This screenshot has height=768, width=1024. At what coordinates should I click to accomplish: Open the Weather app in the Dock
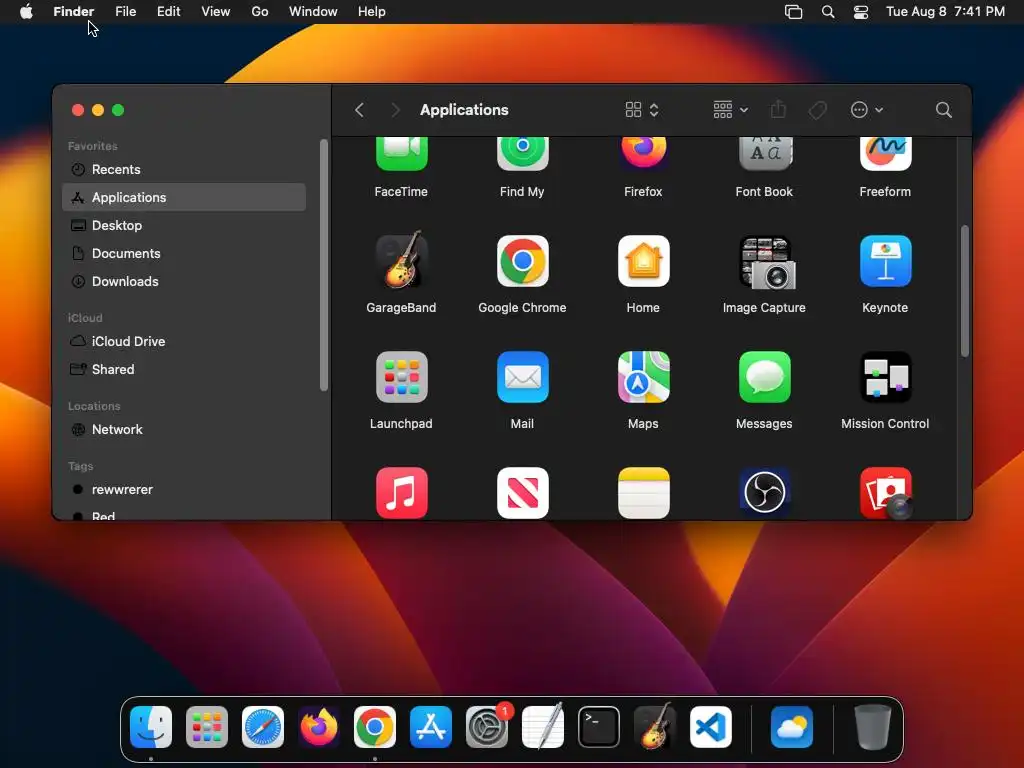(x=792, y=727)
